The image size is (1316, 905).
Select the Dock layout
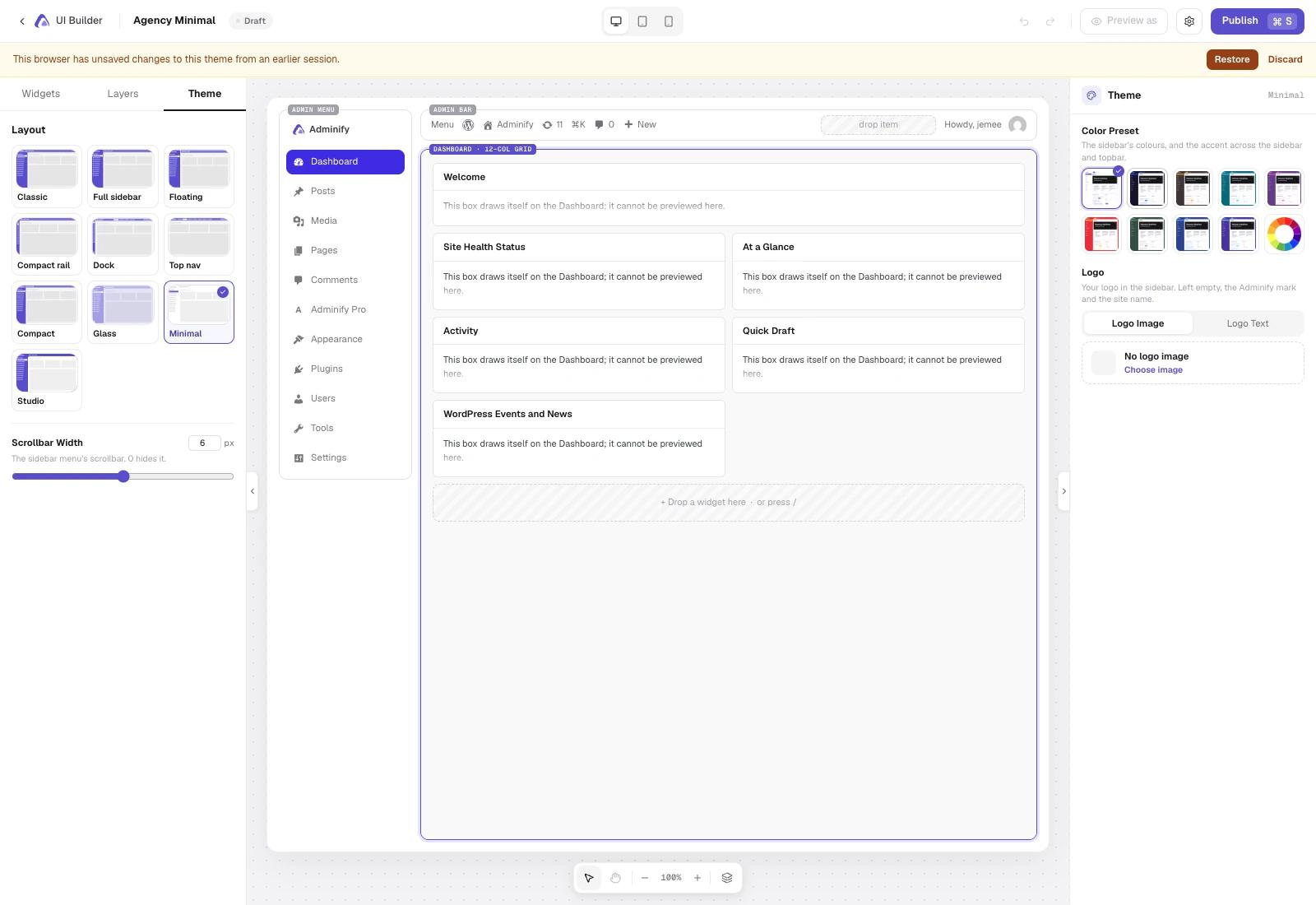(123, 244)
